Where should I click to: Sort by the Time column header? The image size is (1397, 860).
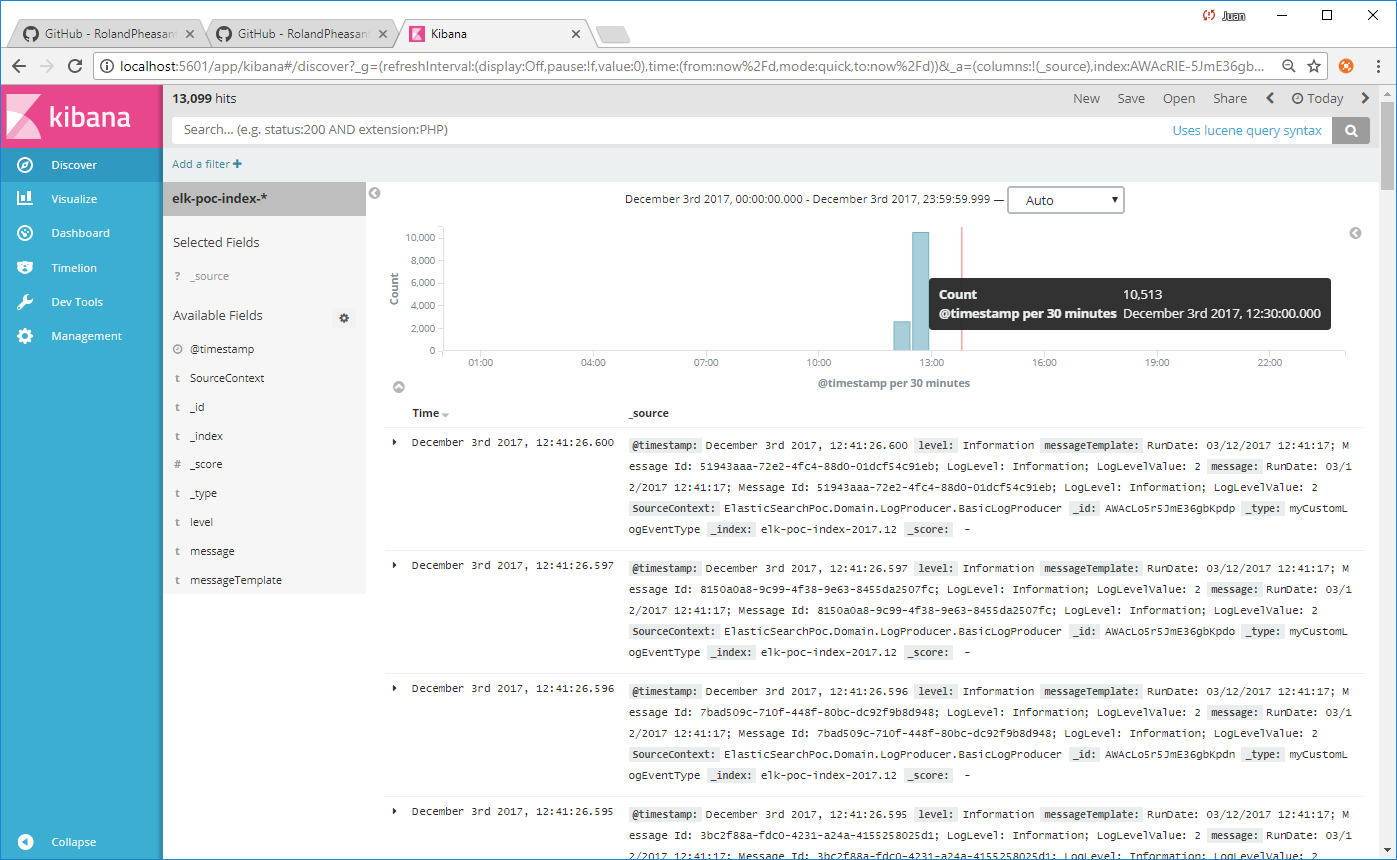[430, 413]
